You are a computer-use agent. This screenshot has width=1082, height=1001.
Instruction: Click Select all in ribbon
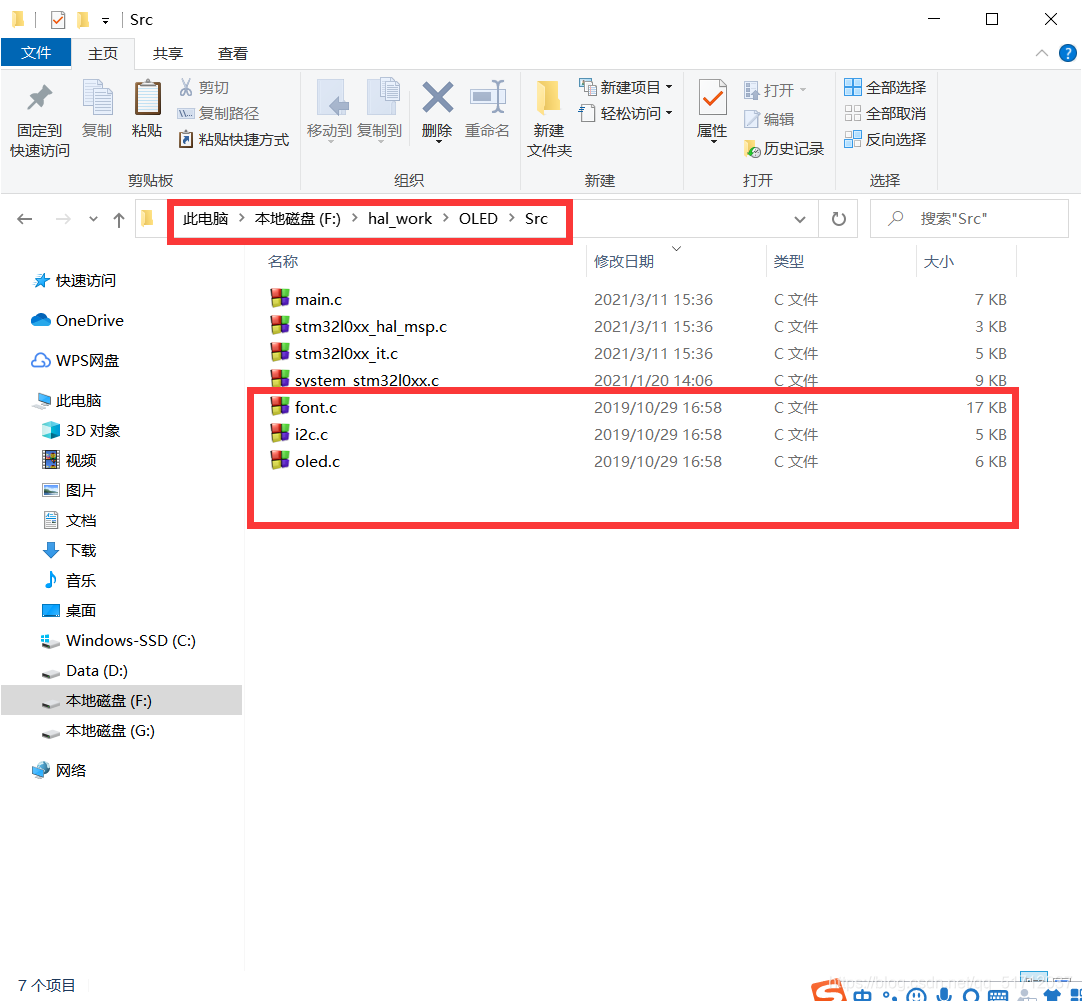pos(885,88)
